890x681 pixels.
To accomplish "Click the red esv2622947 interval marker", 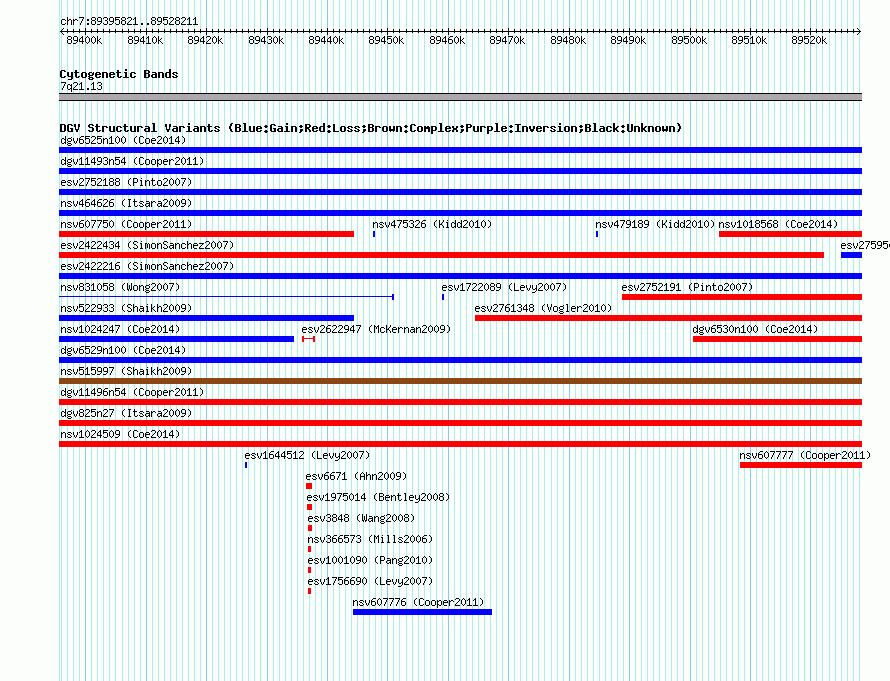I will click(308, 339).
